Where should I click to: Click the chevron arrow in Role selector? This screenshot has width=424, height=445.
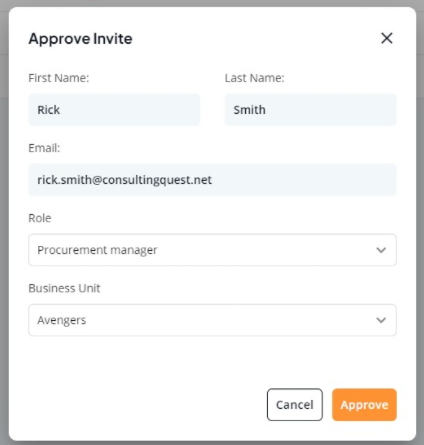tap(381, 250)
